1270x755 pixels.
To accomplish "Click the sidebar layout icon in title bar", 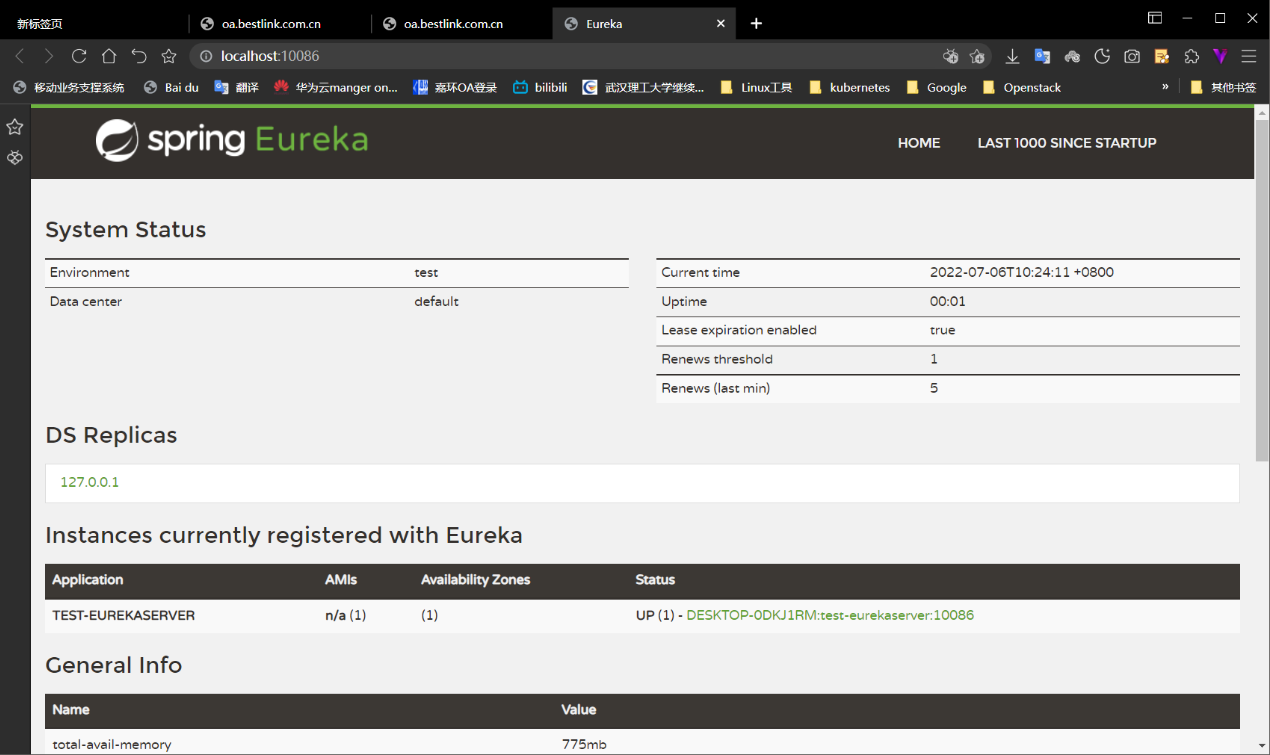I will coord(1155,18).
